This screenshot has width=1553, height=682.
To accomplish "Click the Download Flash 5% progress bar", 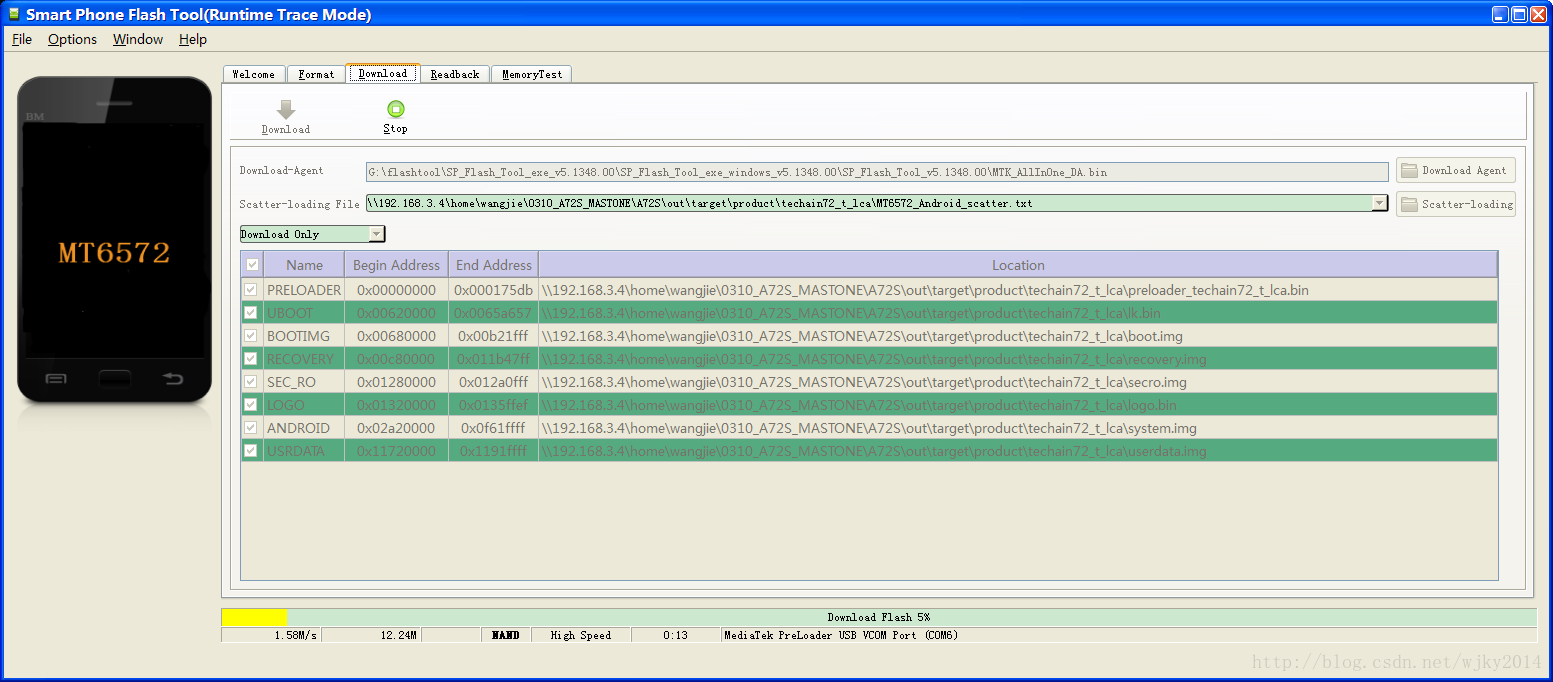I will coord(879,617).
